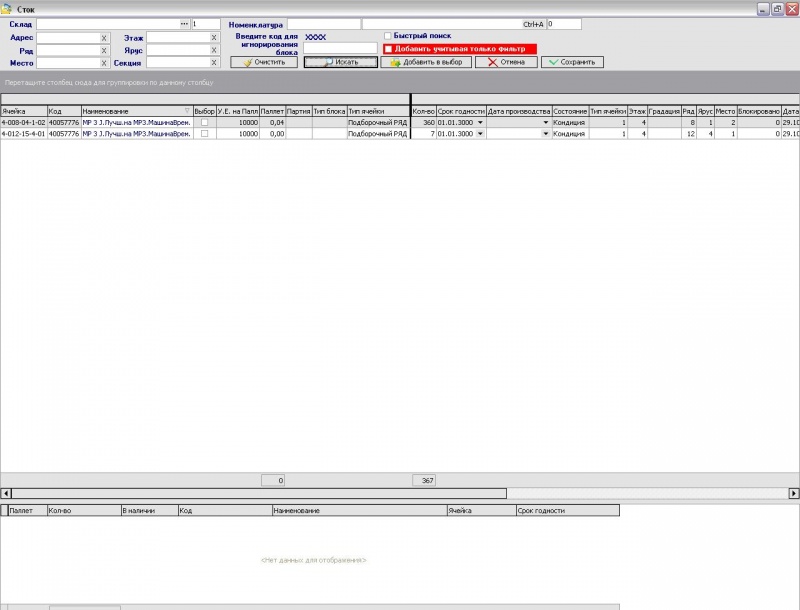800x610 pixels.
Task: Open filter arrow on Наименование column header
Action: 187,111
